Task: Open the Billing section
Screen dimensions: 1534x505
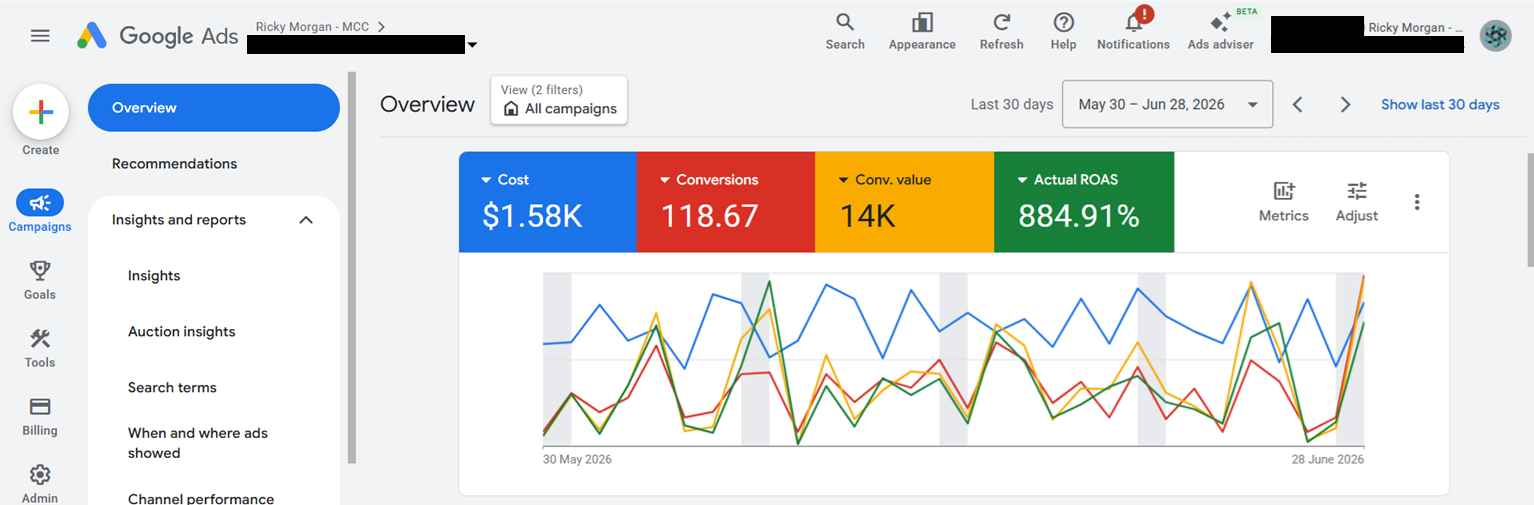Action: pyautogui.click(x=40, y=415)
